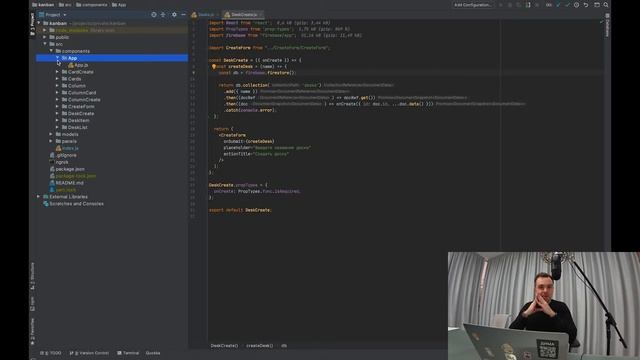The image size is (640, 360).
Task: Click components in navigation breadcrumb
Action: pos(92,5)
